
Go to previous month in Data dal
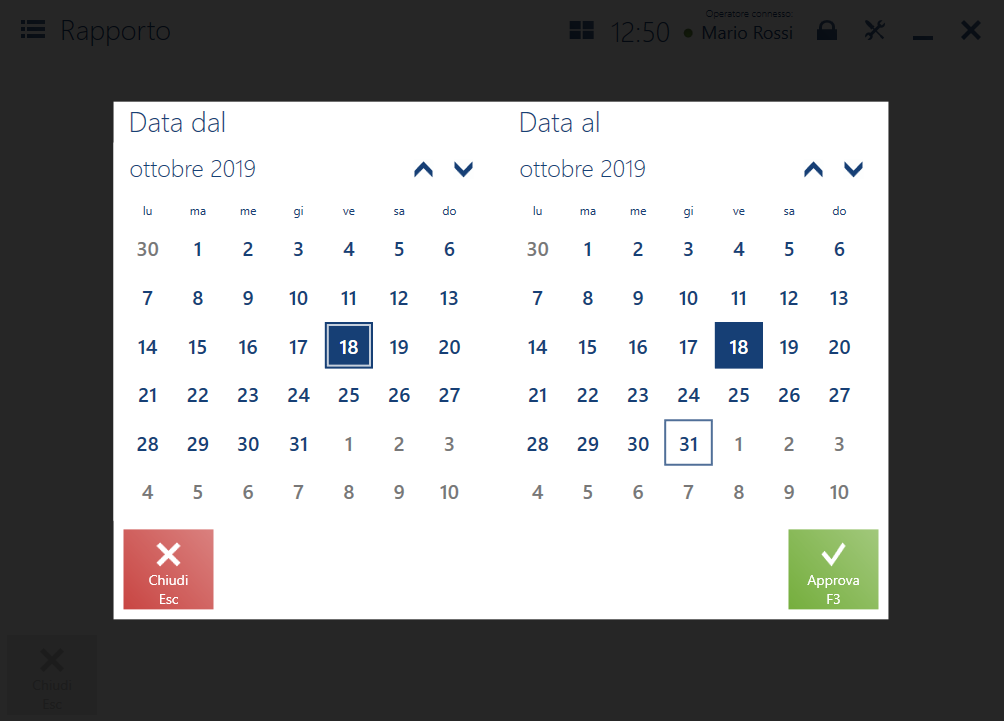(423, 170)
